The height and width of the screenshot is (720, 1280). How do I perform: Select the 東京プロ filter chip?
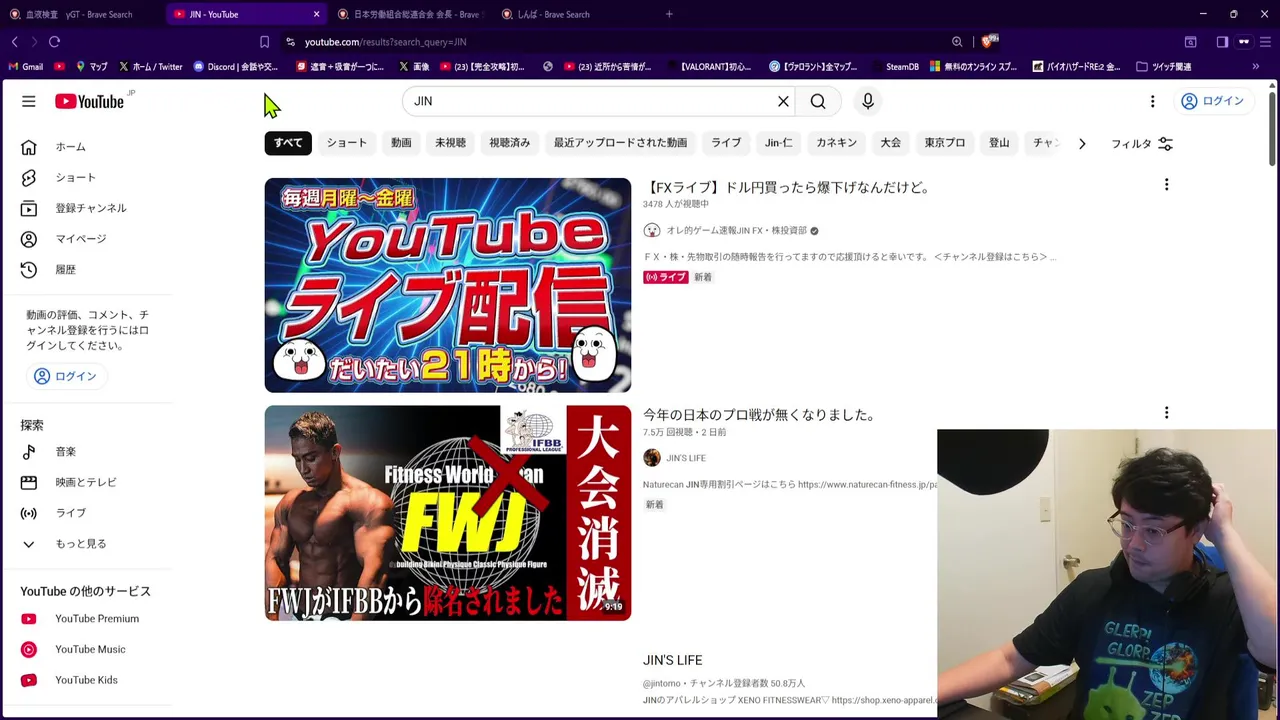coord(945,143)
